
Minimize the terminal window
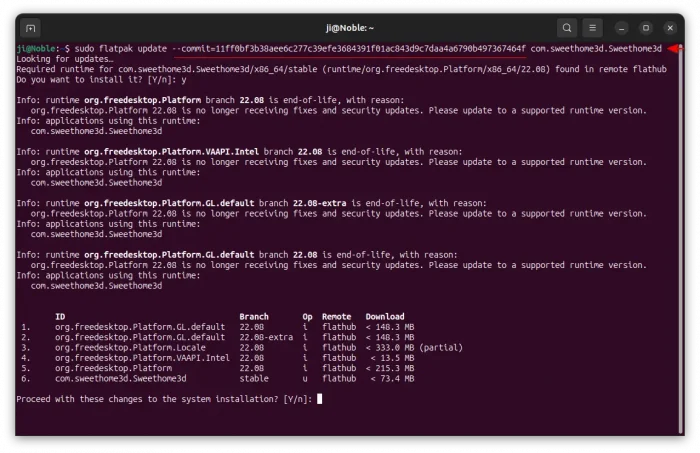[x=621, y=28]
